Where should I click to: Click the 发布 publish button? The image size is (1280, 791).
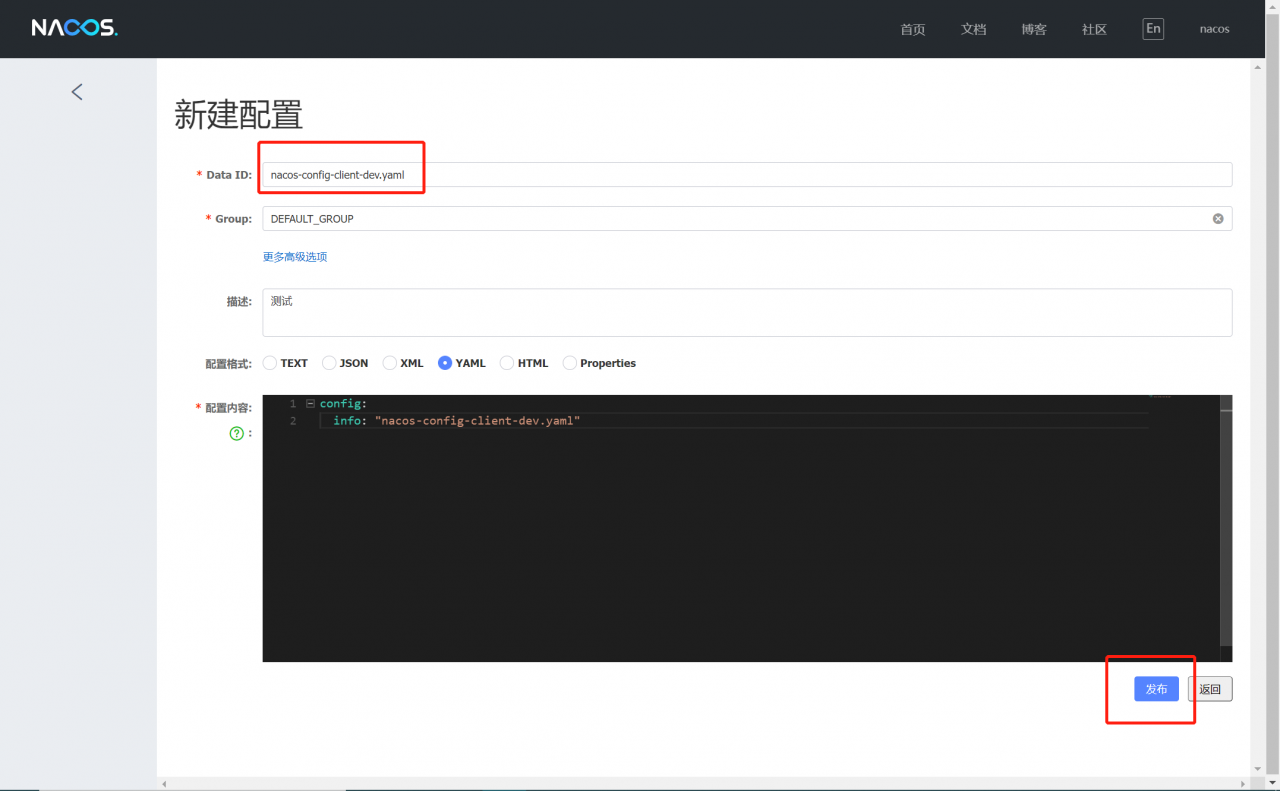click(x=1156, y=689)
